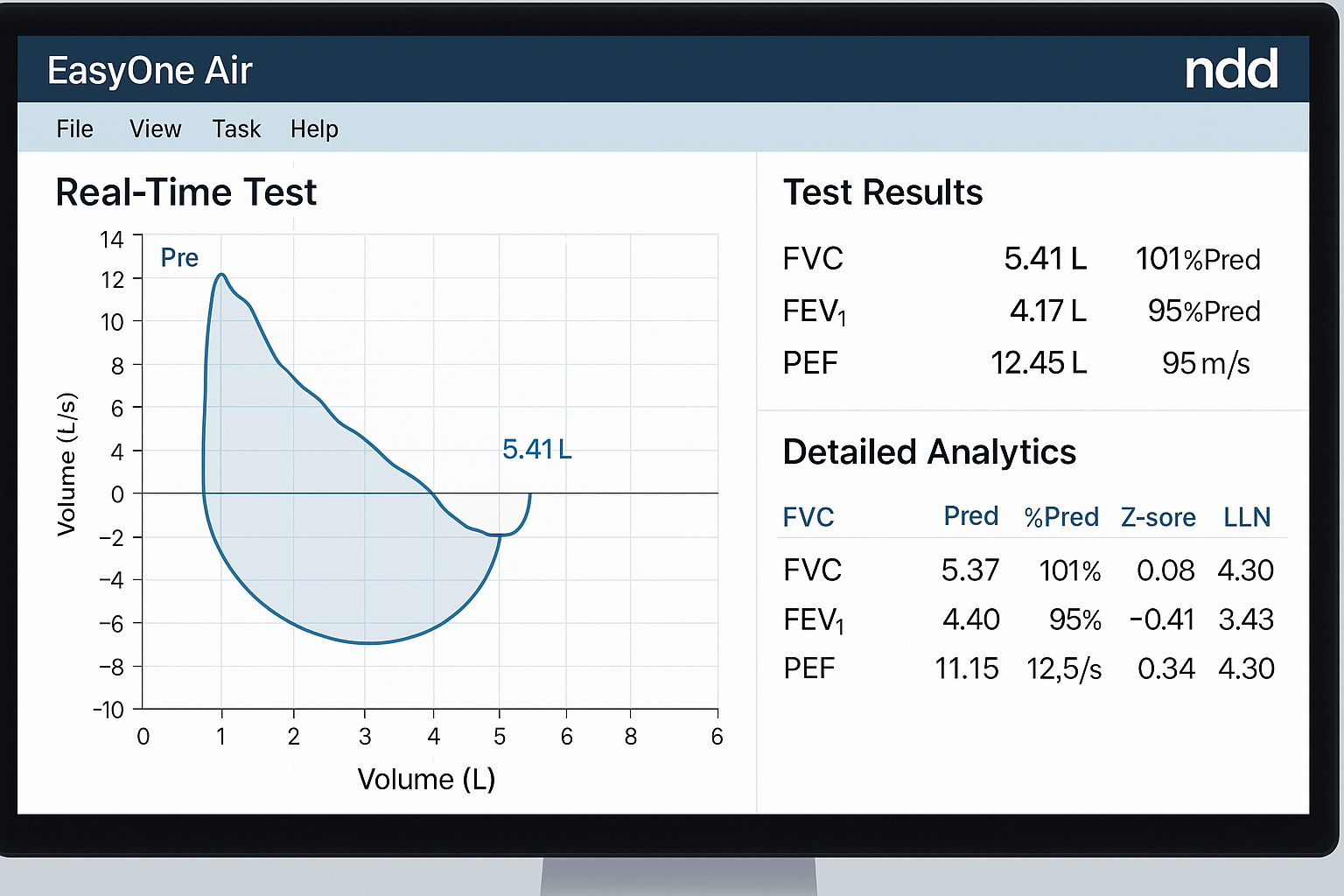Viewport: 1344px width, 896px height.
Task: Click the PEF value 12.45 L
Action: click(1039, 362)
